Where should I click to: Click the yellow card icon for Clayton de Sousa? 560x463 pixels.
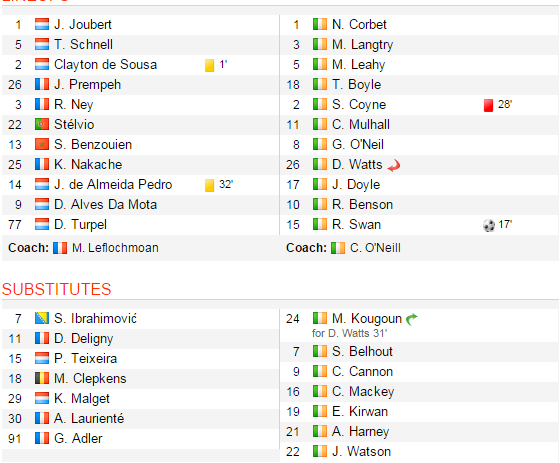tap(209, 65)
